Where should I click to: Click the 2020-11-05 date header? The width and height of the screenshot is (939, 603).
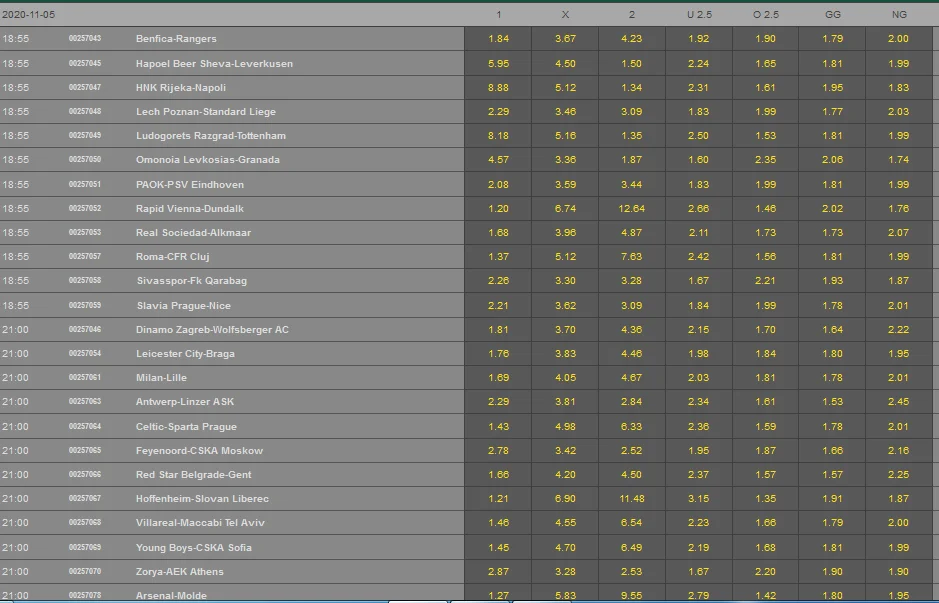tap(27, 14)
